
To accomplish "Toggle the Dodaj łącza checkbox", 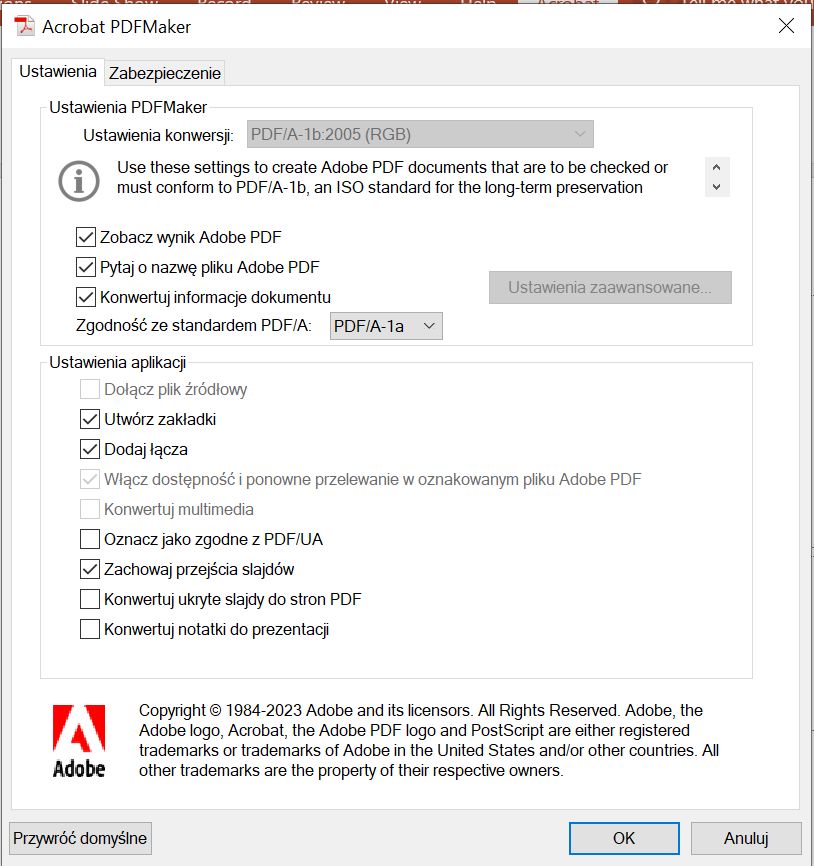I will coord(90,450).
